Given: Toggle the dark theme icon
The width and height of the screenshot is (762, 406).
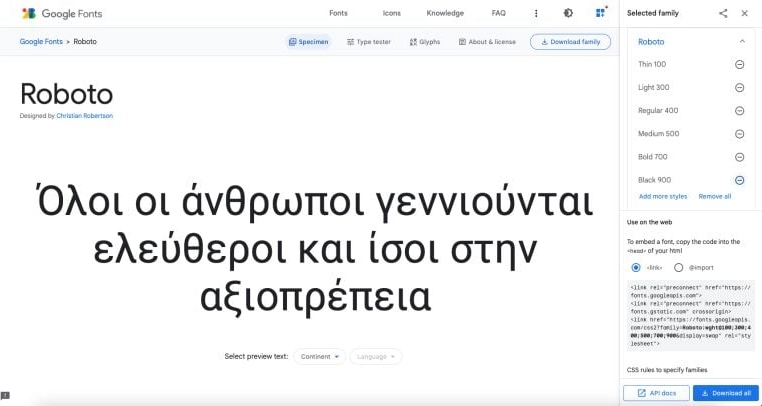Looking at the screenshot, I should pyautogui.click(x=568, y=14).
